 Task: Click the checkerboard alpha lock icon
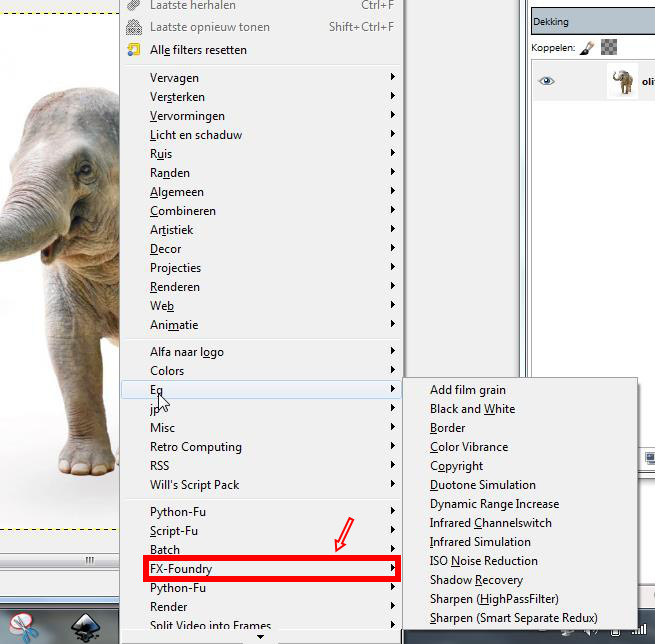609,47
